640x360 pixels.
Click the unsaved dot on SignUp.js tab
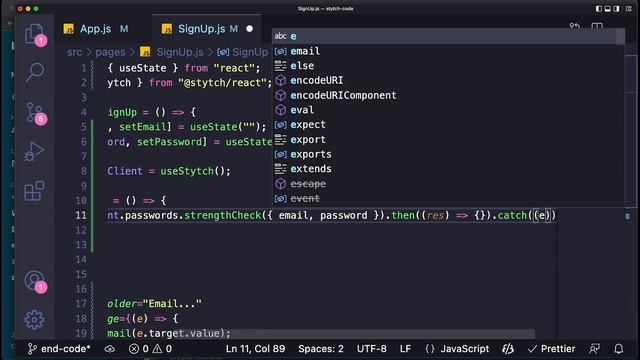click(x=249, y=29)
